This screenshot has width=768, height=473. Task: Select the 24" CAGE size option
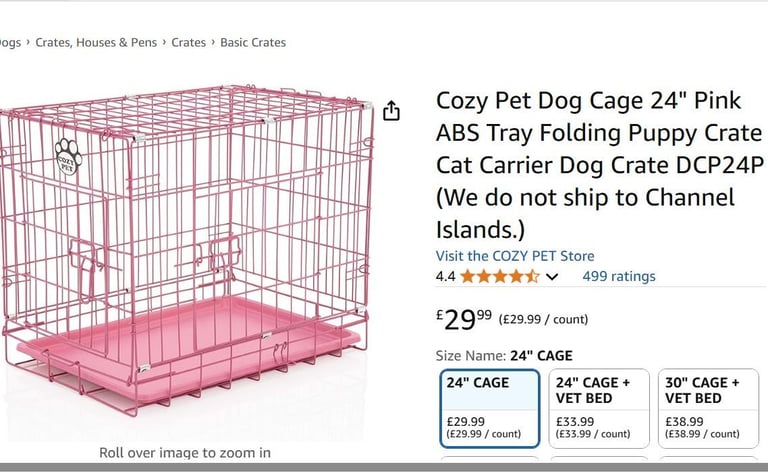(x=490, y=408)
